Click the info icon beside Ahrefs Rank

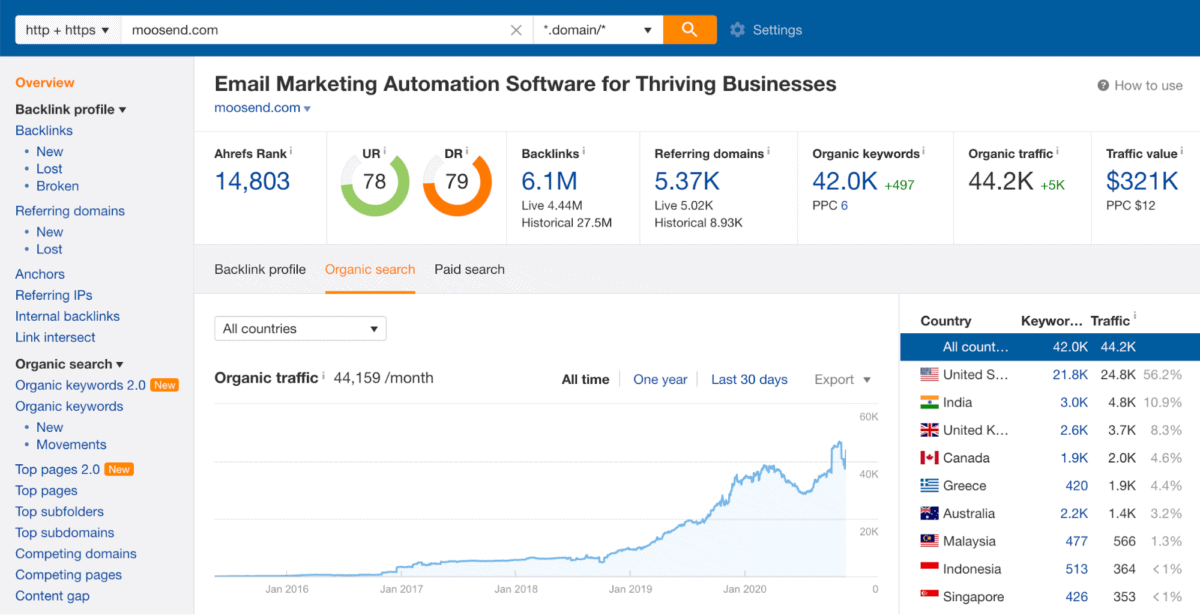(292, 151)
